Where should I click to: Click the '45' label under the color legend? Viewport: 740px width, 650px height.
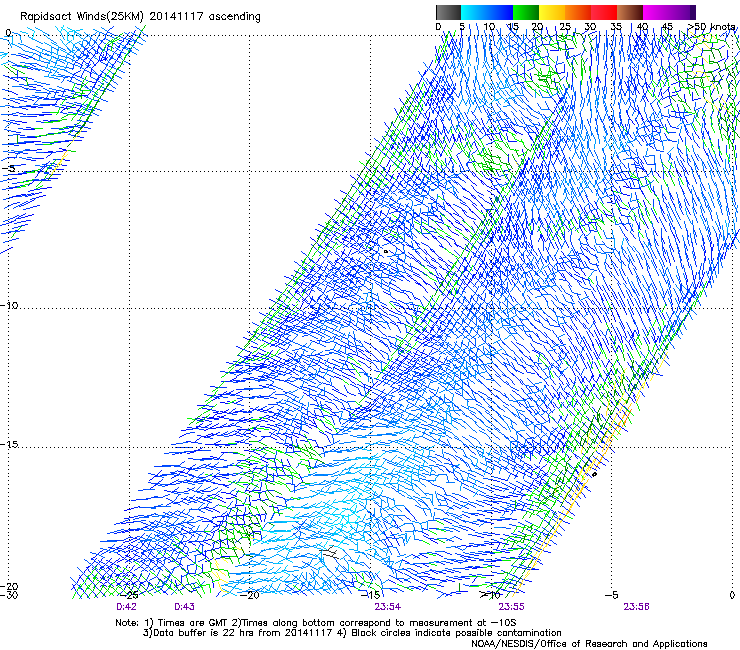point(667,27)
